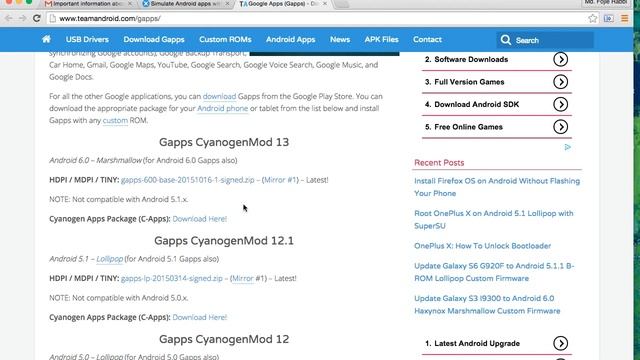Click arrow icon for Full Version Games
Viewport: 640px width, 360px height.
pyautogui.click(x=560, y=82)
